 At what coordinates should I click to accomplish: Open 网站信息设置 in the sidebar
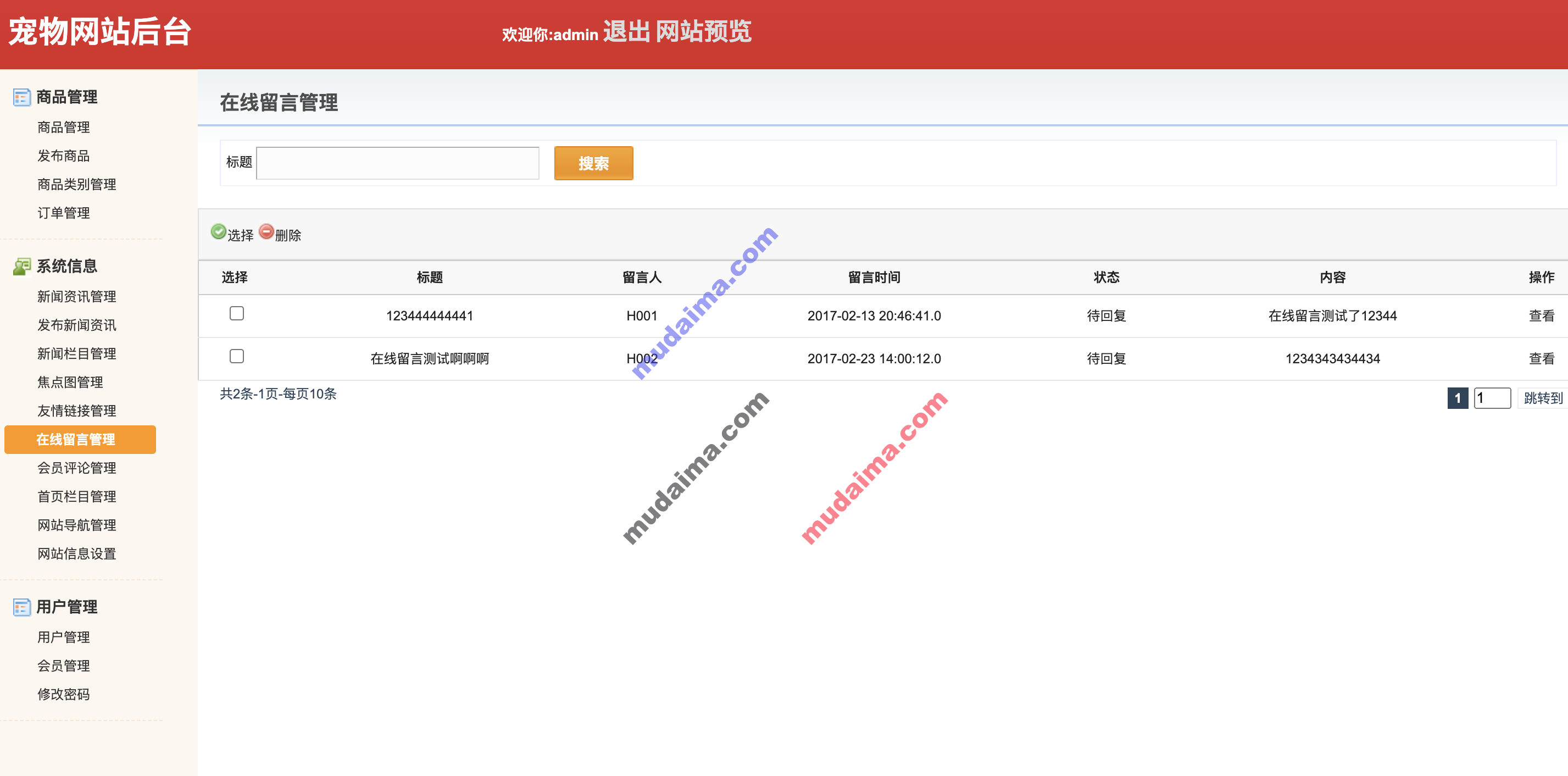[x=77, y=553]
